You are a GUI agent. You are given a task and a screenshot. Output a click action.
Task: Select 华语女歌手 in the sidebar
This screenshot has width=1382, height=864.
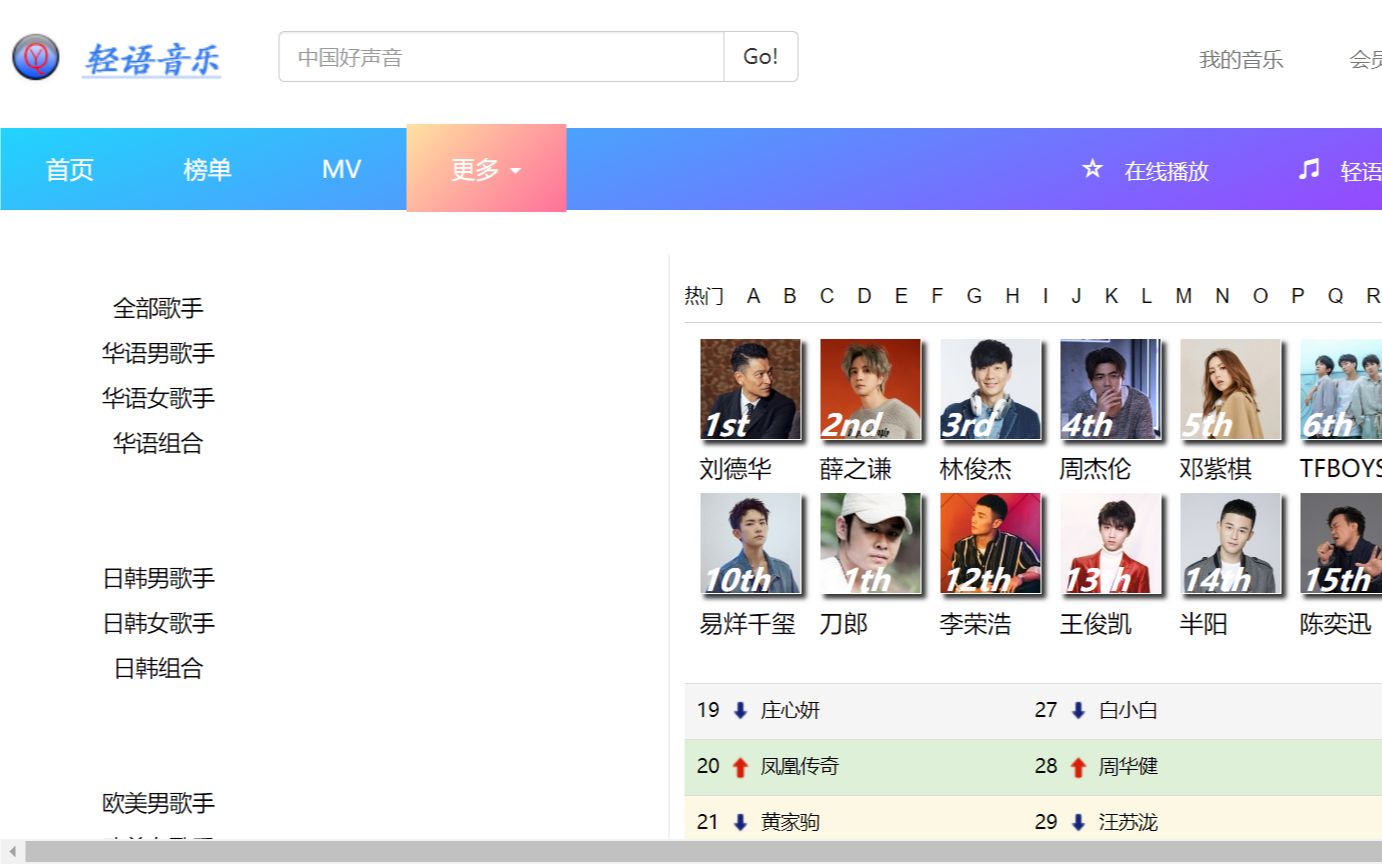click(x=157, y=398)
